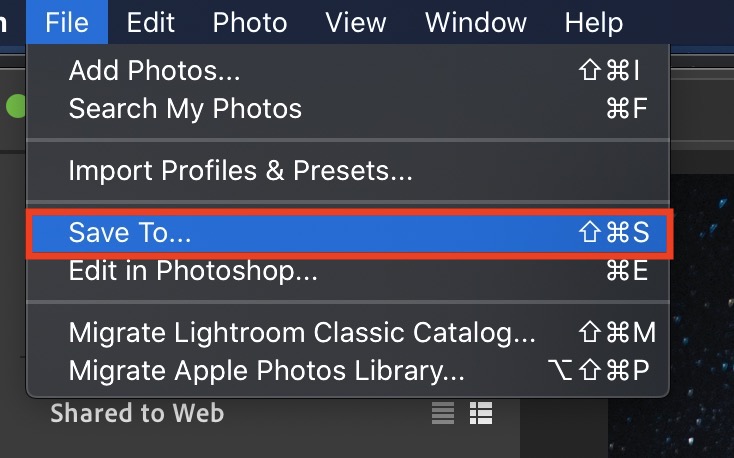Screen dimensions: 734x458
Task: Choose Edit in Photoshop
Action: 193,269
